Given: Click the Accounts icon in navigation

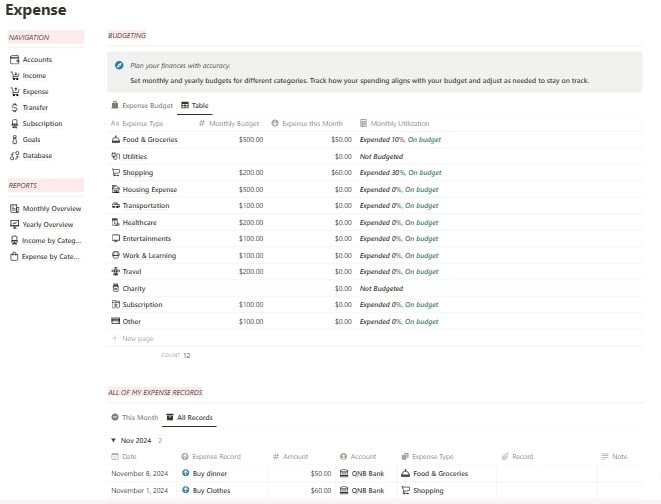Looking at the screenshot, I should pyautogui.click(x=13, y=60).
